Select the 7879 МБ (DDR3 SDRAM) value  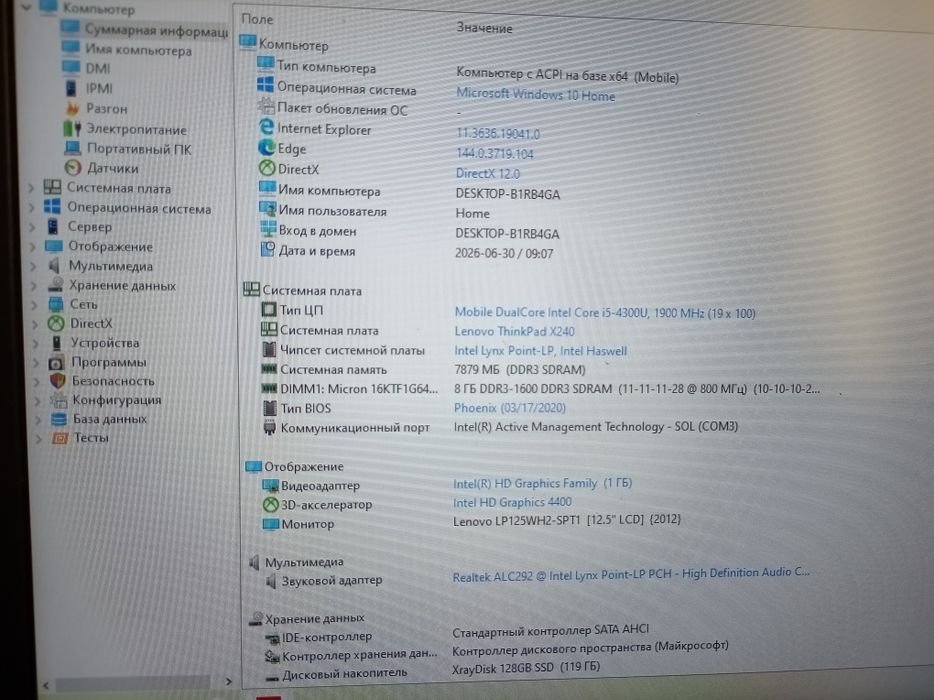pos(519,370)
